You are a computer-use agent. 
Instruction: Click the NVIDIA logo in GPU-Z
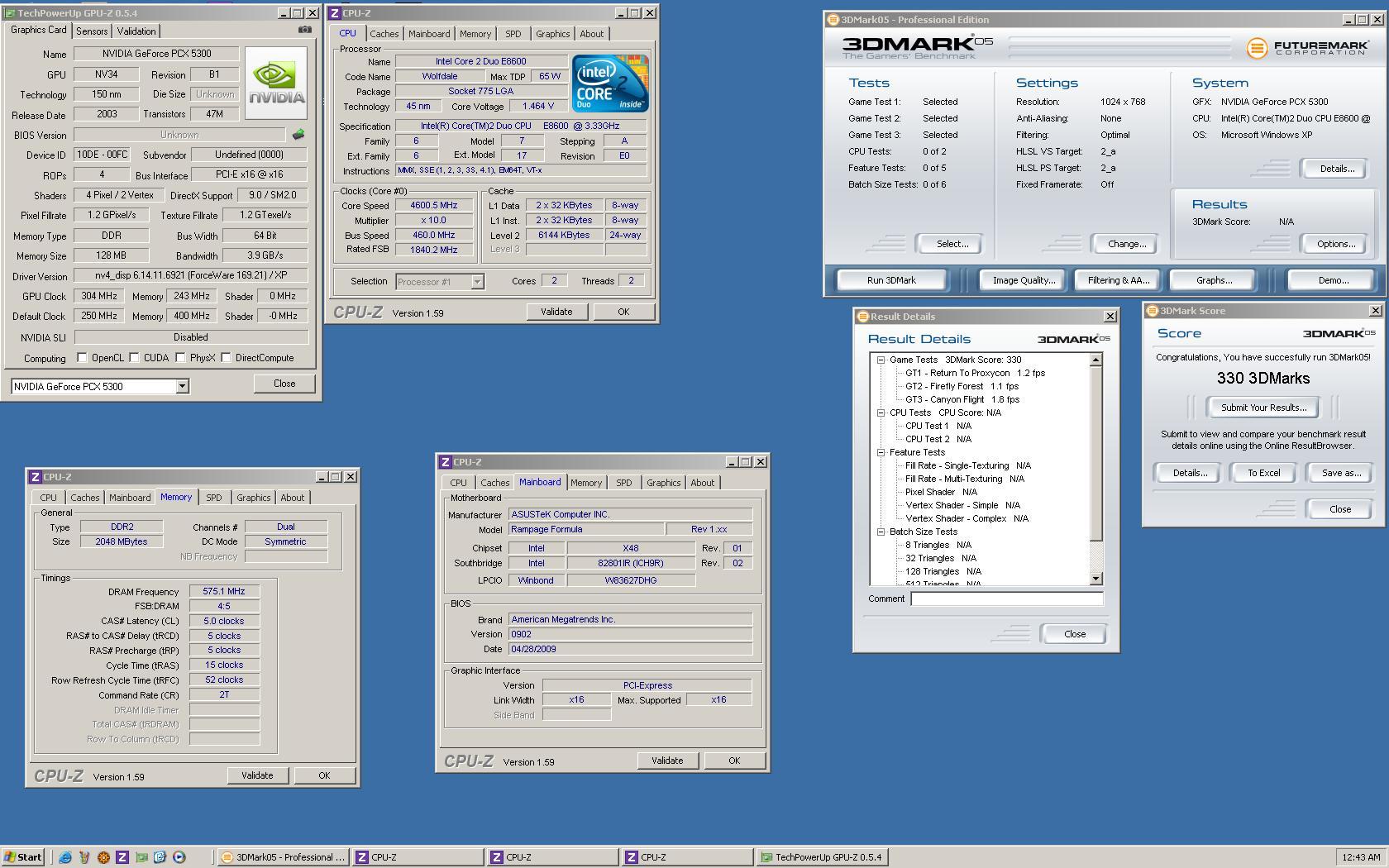click(276, 83)
